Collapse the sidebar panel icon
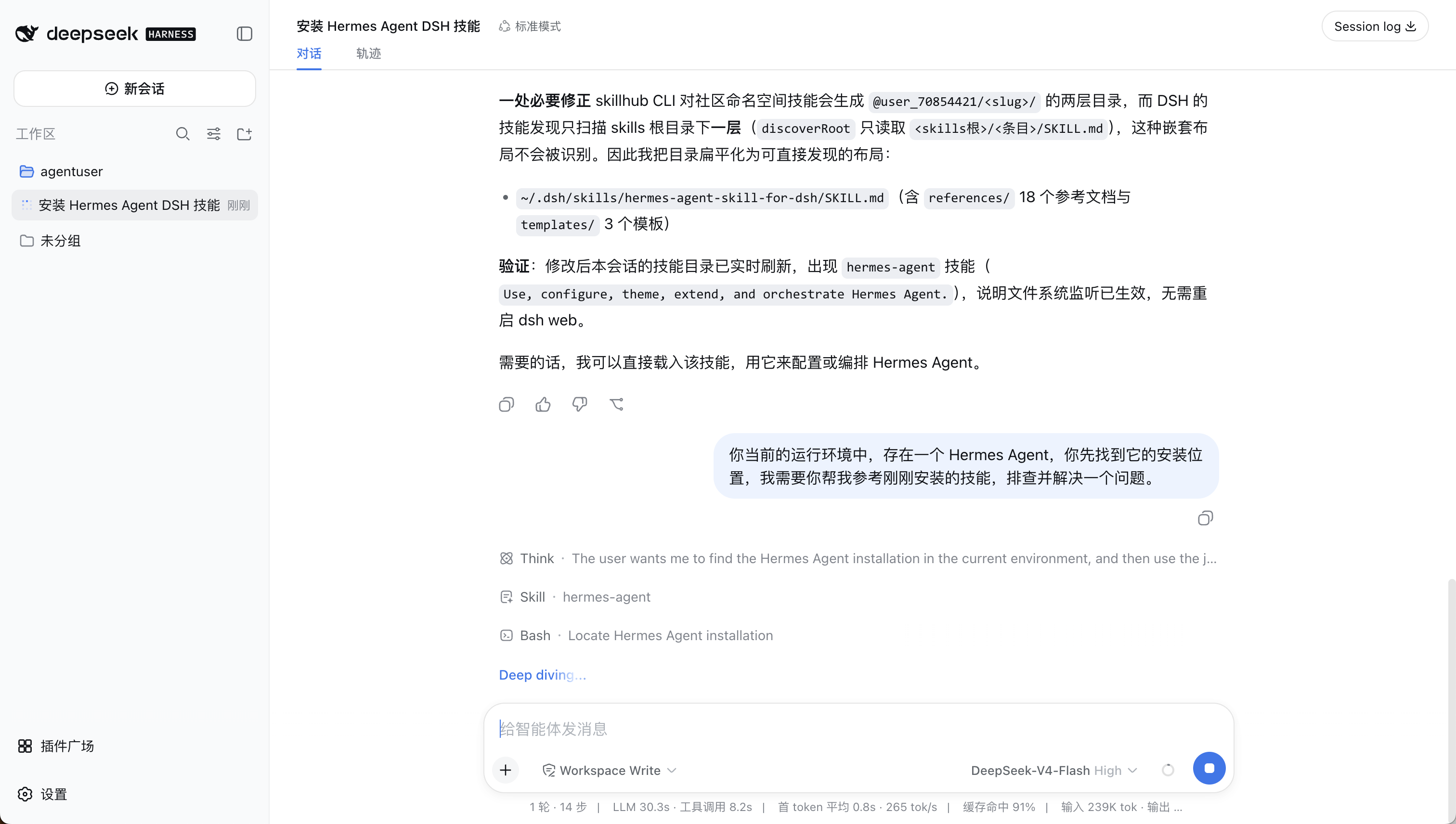Viewport: 1456px width, 824px height. click(244, 34)
